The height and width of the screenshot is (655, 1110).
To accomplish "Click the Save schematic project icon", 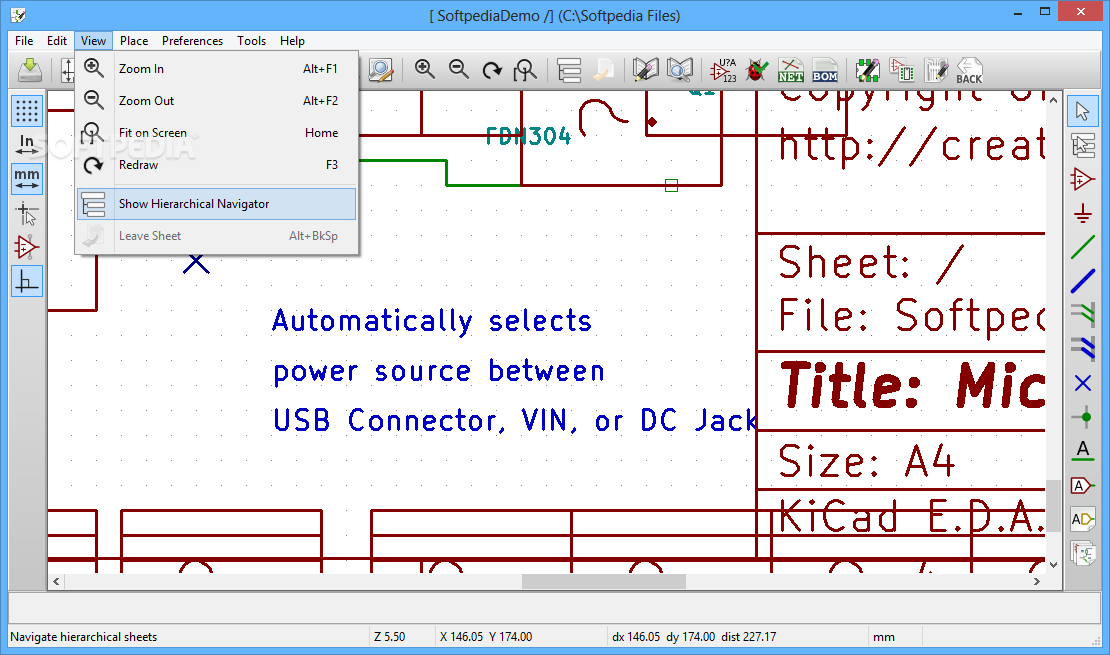I will pos(30,70).
